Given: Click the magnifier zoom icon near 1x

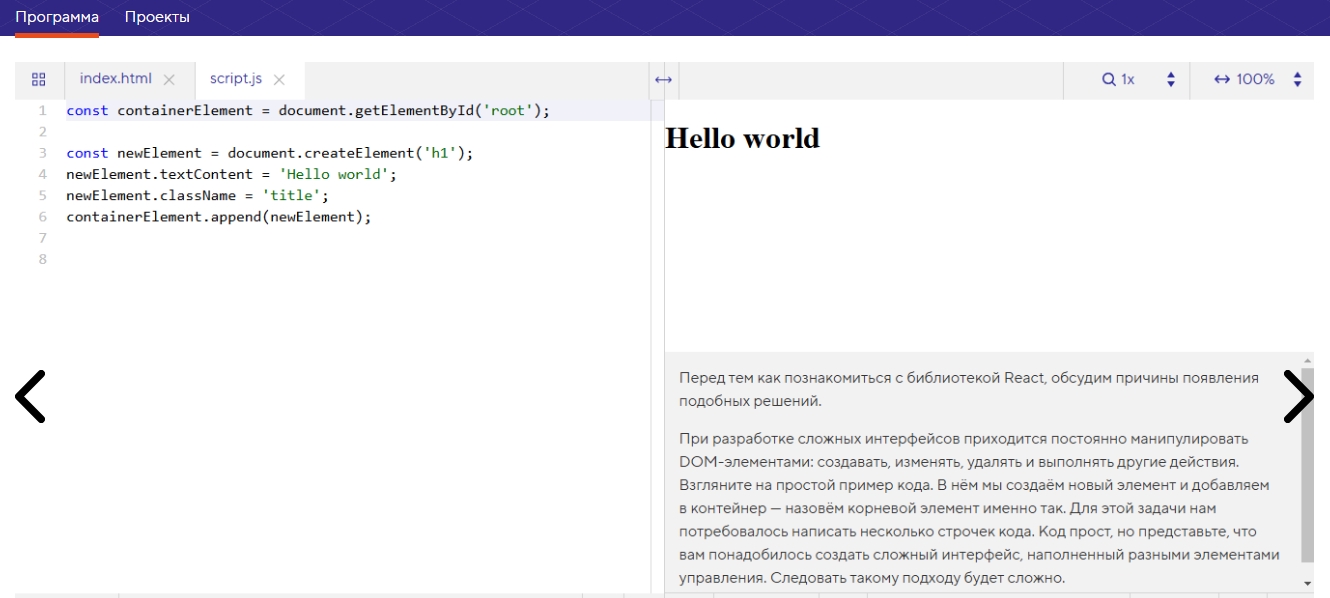Looking at the screenshot, I should pos(1107,78).
